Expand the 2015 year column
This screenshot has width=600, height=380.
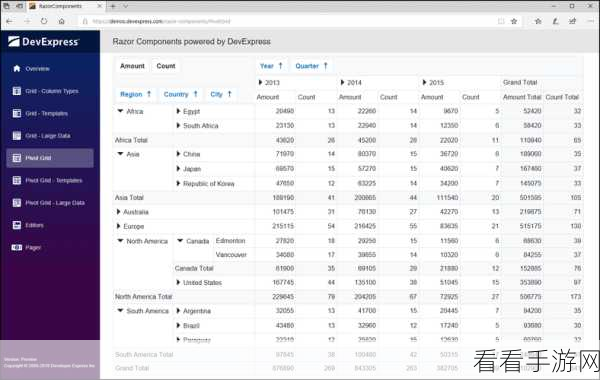(x=424, y=82)
